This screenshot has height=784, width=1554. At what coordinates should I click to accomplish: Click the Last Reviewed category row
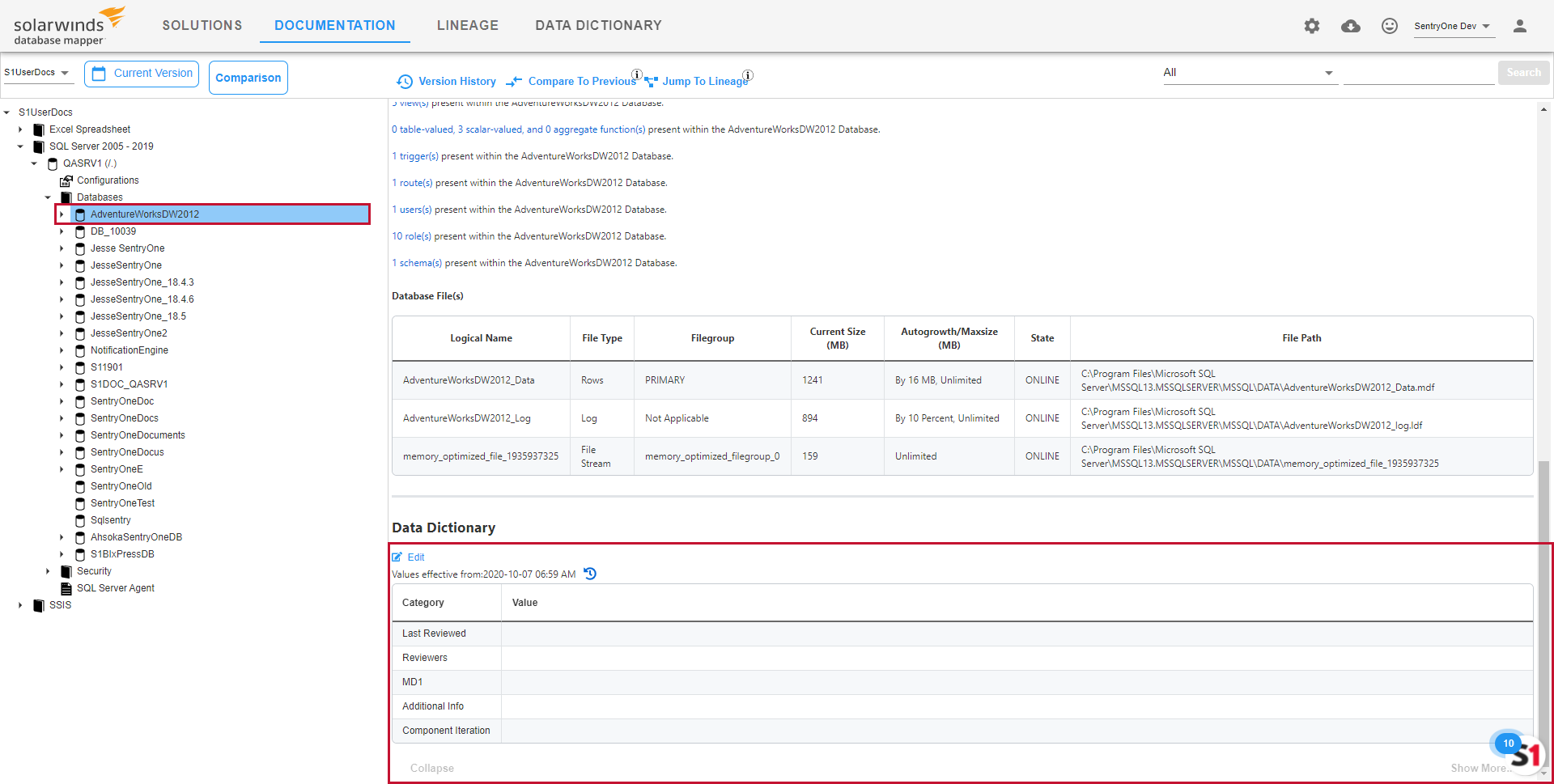962,634
